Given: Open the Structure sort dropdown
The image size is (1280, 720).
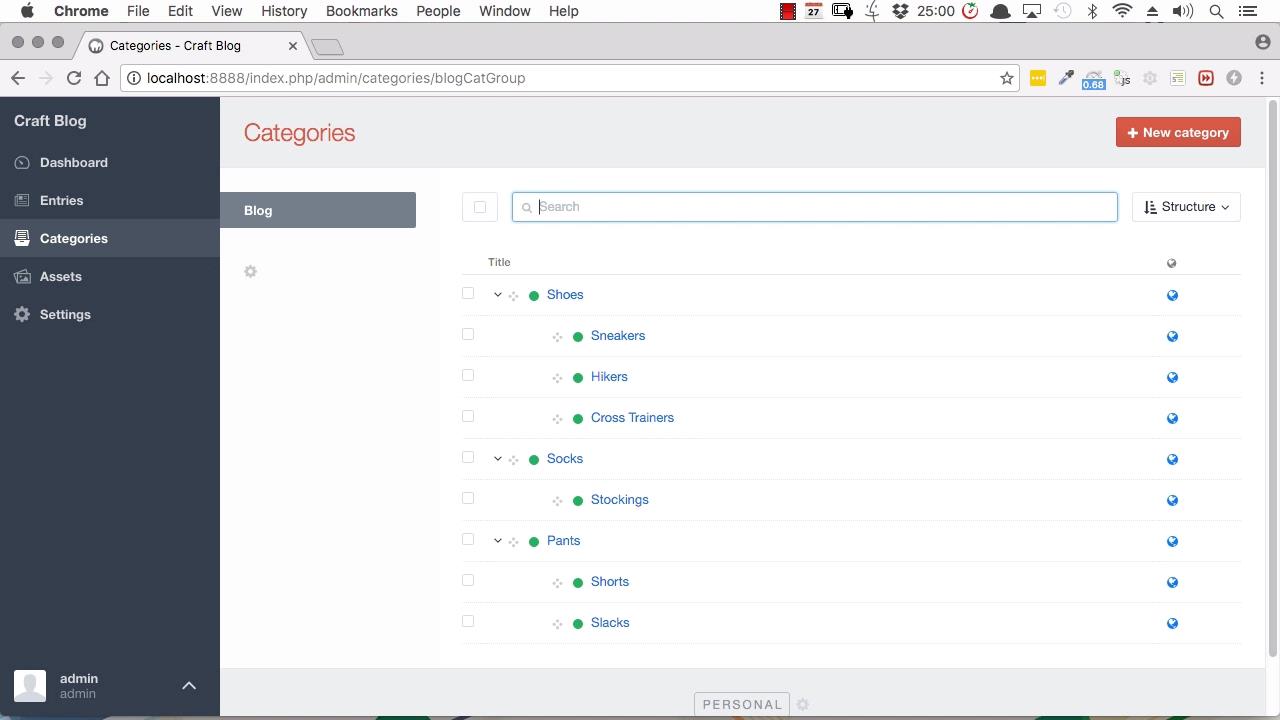Looking at the screenshot, I should (1186, 207).
